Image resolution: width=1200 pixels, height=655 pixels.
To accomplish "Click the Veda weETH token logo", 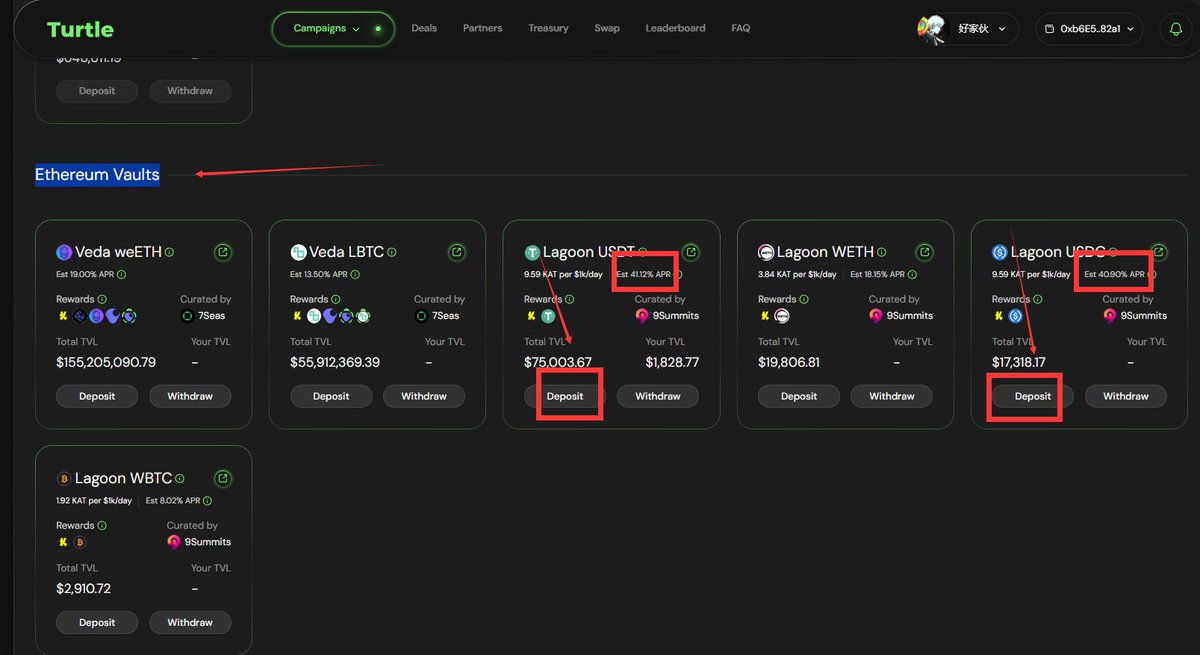I will tap(64, 252).
